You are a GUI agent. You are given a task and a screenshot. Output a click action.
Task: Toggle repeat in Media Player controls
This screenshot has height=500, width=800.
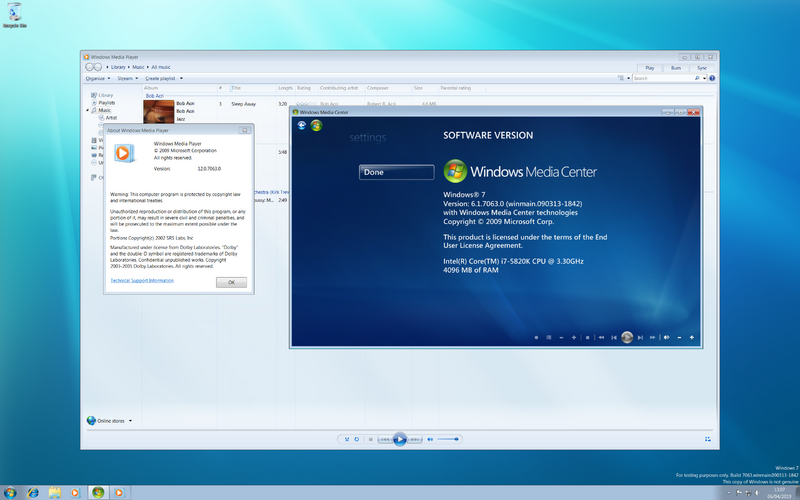(x=357, y=439)
